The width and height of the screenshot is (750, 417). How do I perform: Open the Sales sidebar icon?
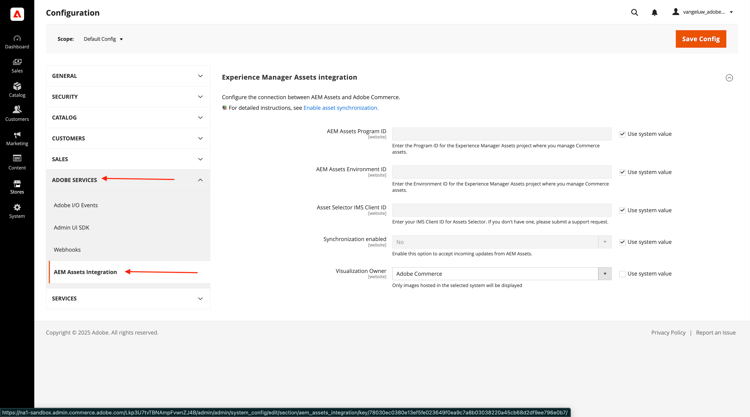(17, 66)
